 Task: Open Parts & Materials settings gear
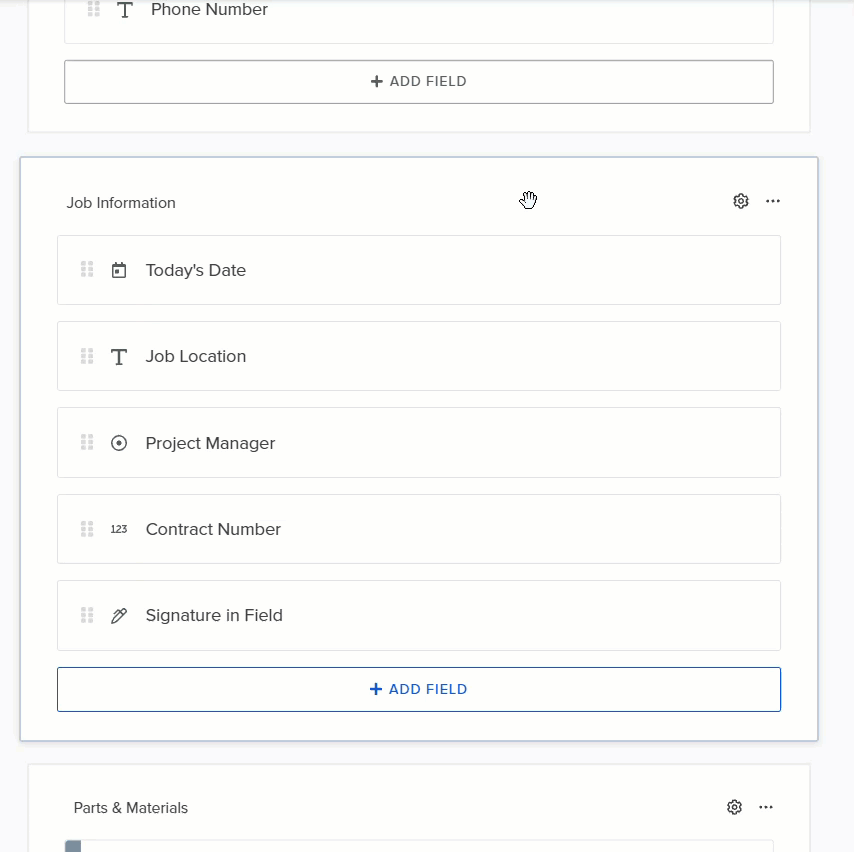734,807
